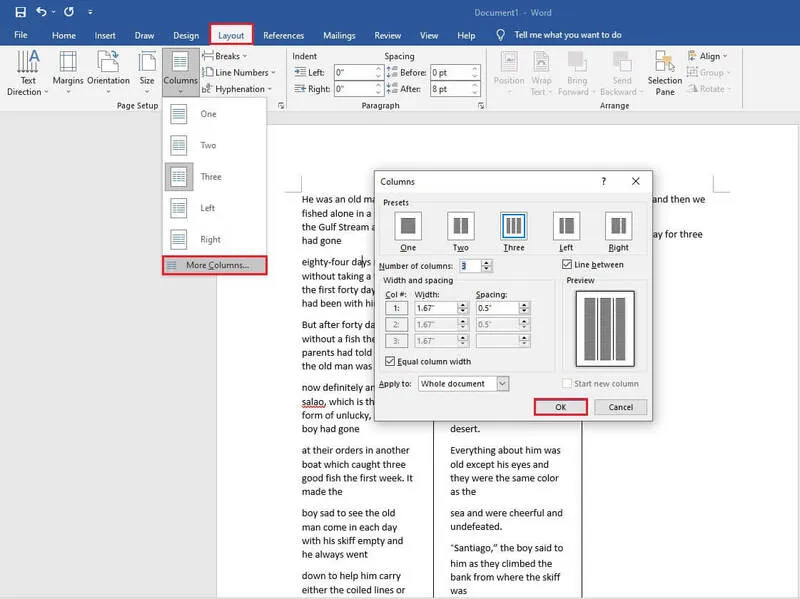Click the column 1 Width field
Viewport: 800px width, 599px height.
tap(436, 308)
